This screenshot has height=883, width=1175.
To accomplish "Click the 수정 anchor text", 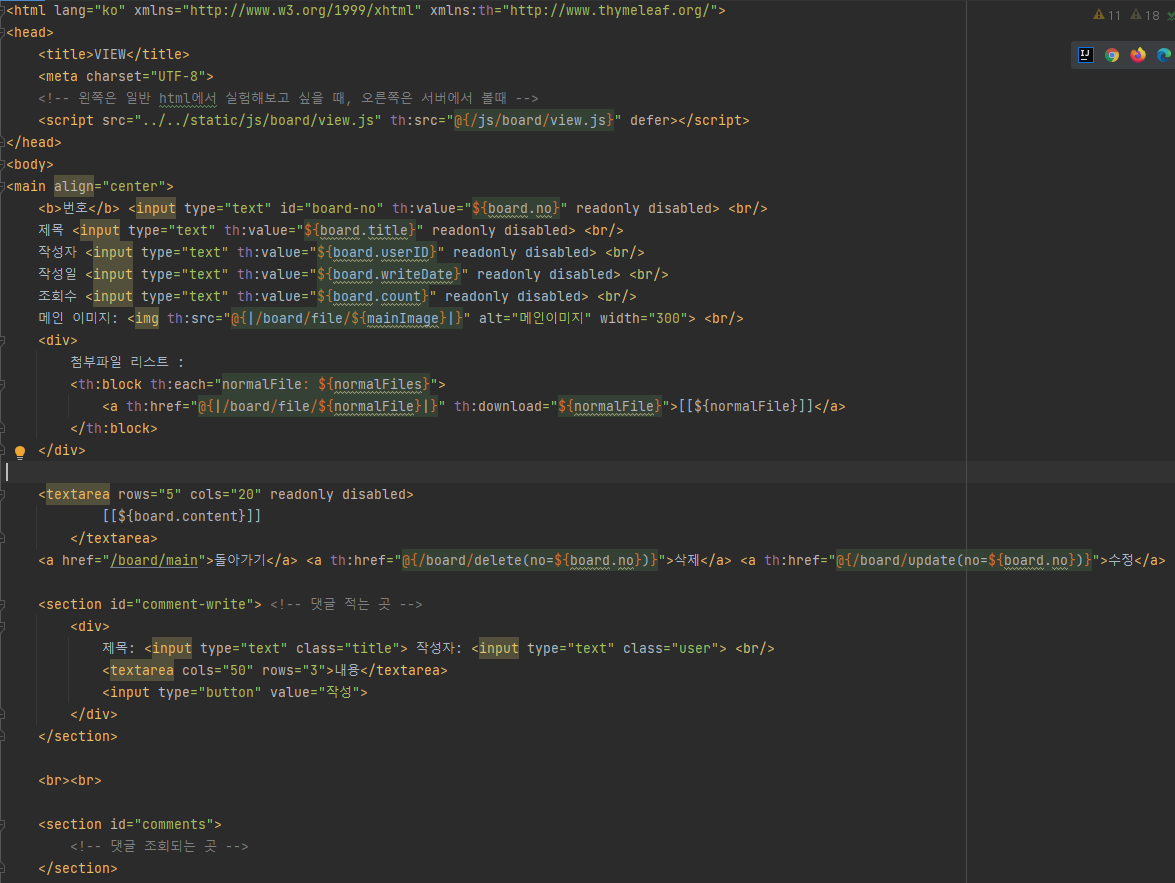I will 1121,561.
